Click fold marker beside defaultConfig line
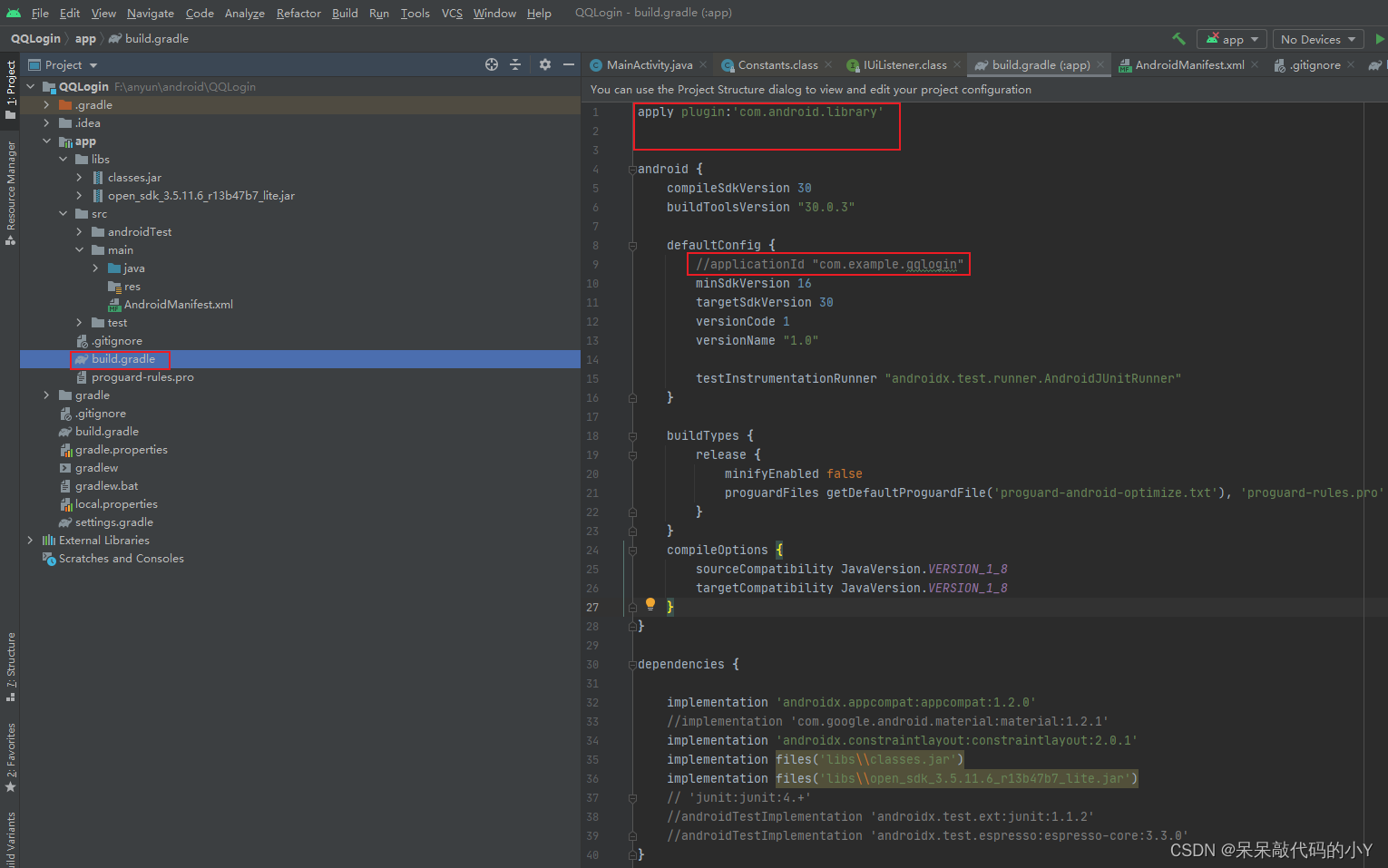Image resolution: width=1388 pixels, height=868 pixels. [x=631, y=246]
